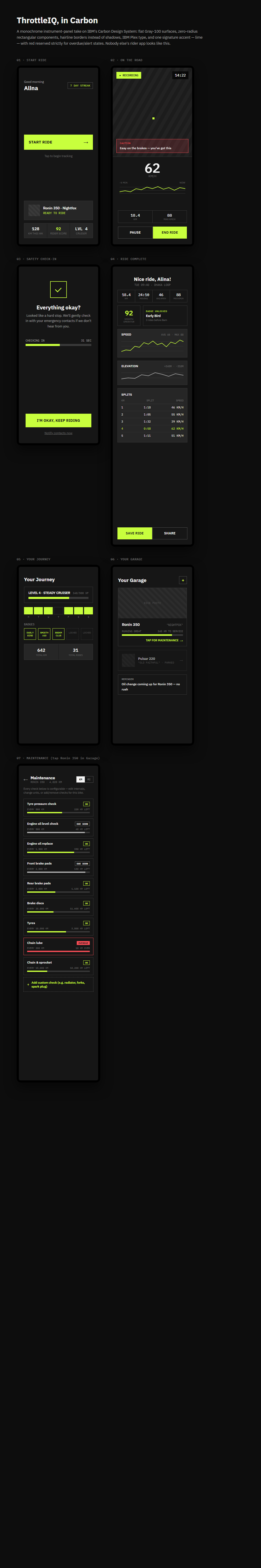This screenshot has height=1568, width=261.
Task: Open the Chain & sprocket check
Action: pyautogui.click(x=58, y=965)
